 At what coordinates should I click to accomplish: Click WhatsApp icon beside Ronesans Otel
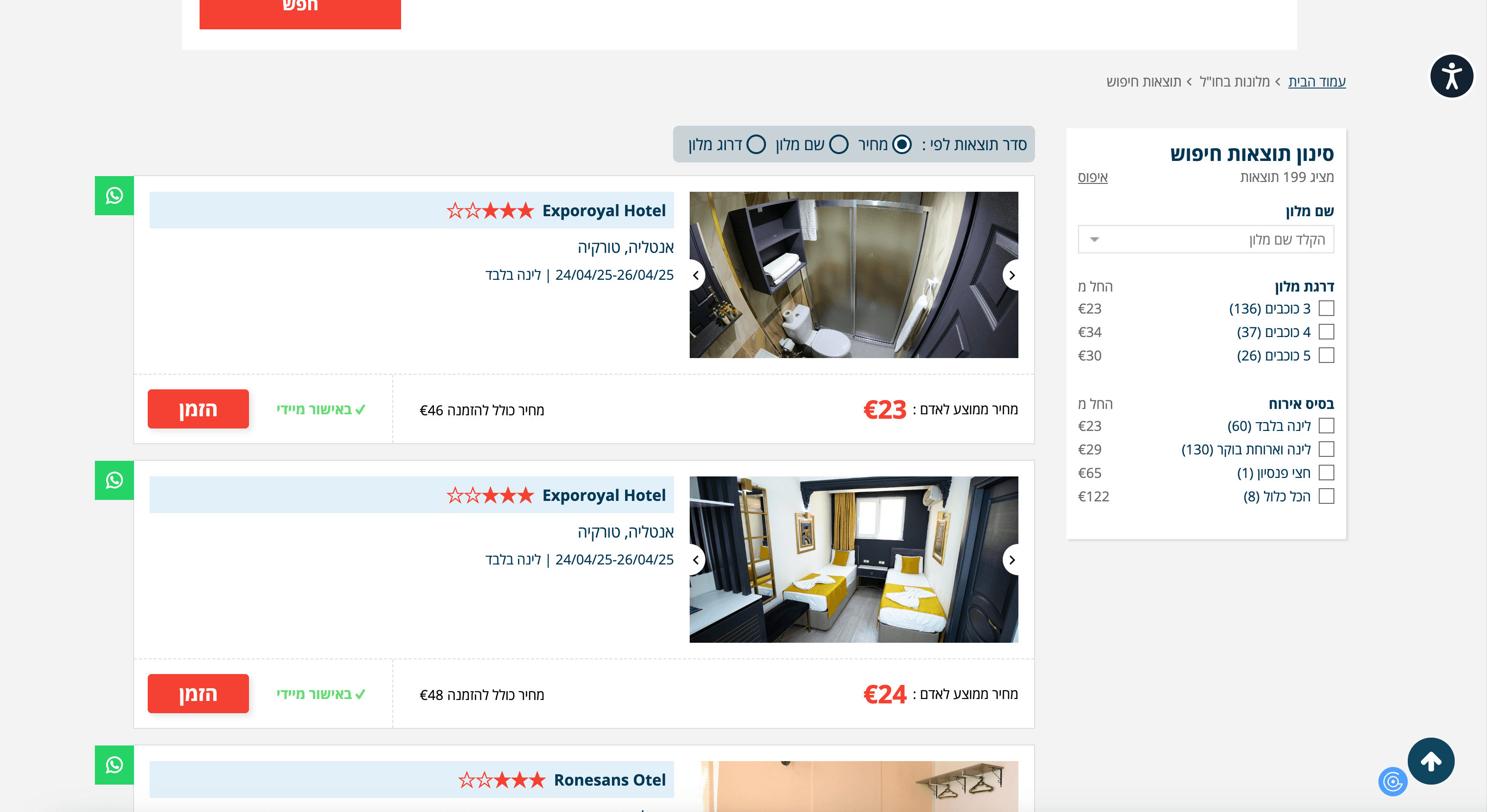pyautogui.click(x=114, y=765)
